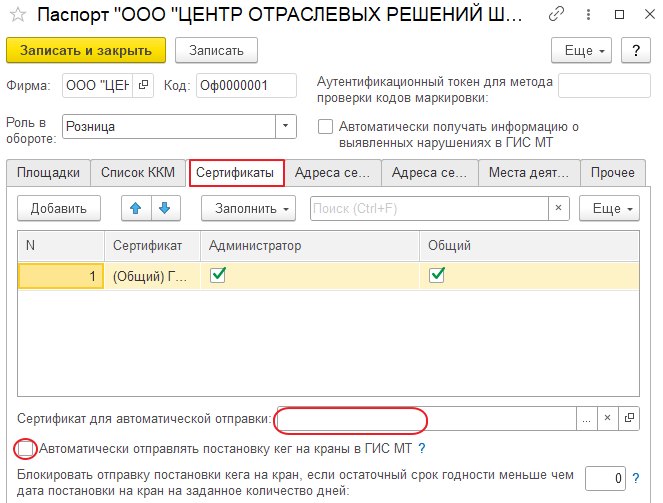This screenshot has width=663, height=503.
Task: Click Записать и закрыть button
Action: 86,50
